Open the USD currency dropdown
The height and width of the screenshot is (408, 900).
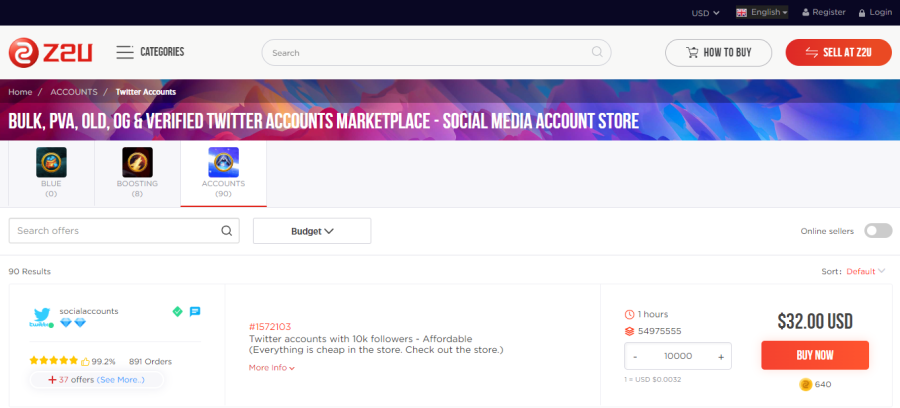click(x=706, y=12)
